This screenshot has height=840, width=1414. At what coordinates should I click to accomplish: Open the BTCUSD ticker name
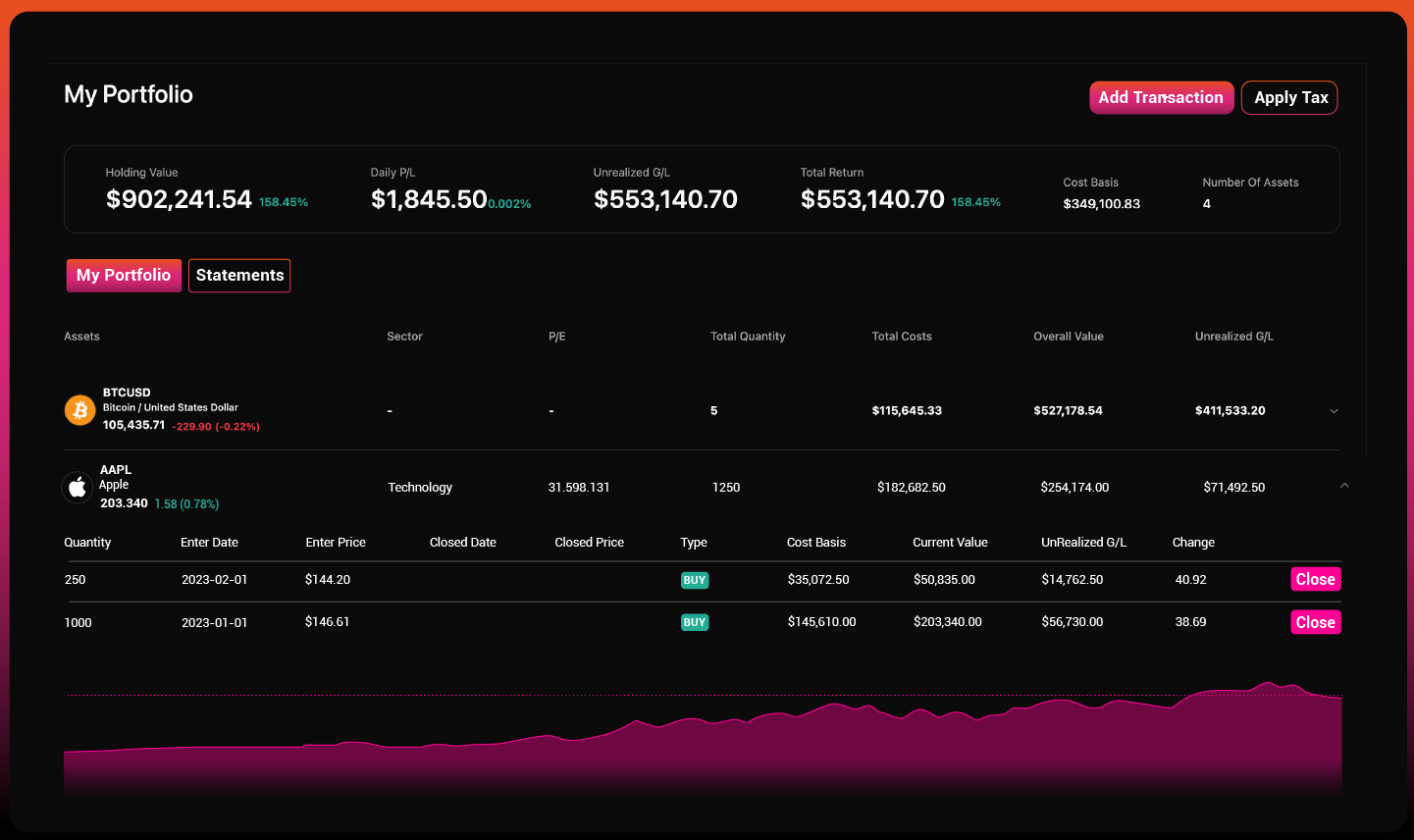[x=127, y=393]
